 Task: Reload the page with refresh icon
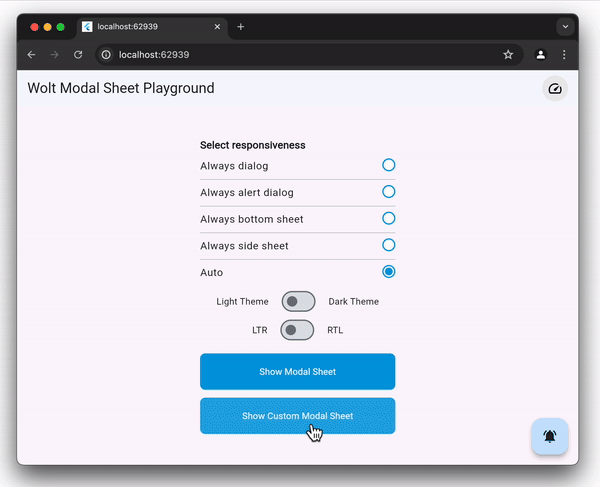[x=78, y=55]
